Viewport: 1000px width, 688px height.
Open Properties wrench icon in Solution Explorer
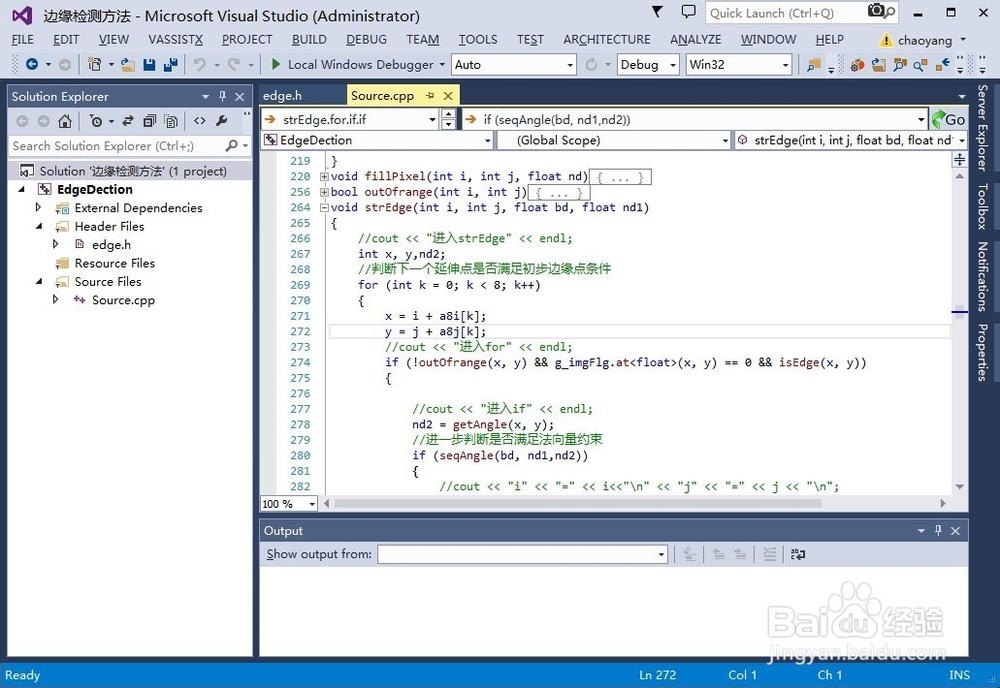pyautogui.click(x=221, y=121)
